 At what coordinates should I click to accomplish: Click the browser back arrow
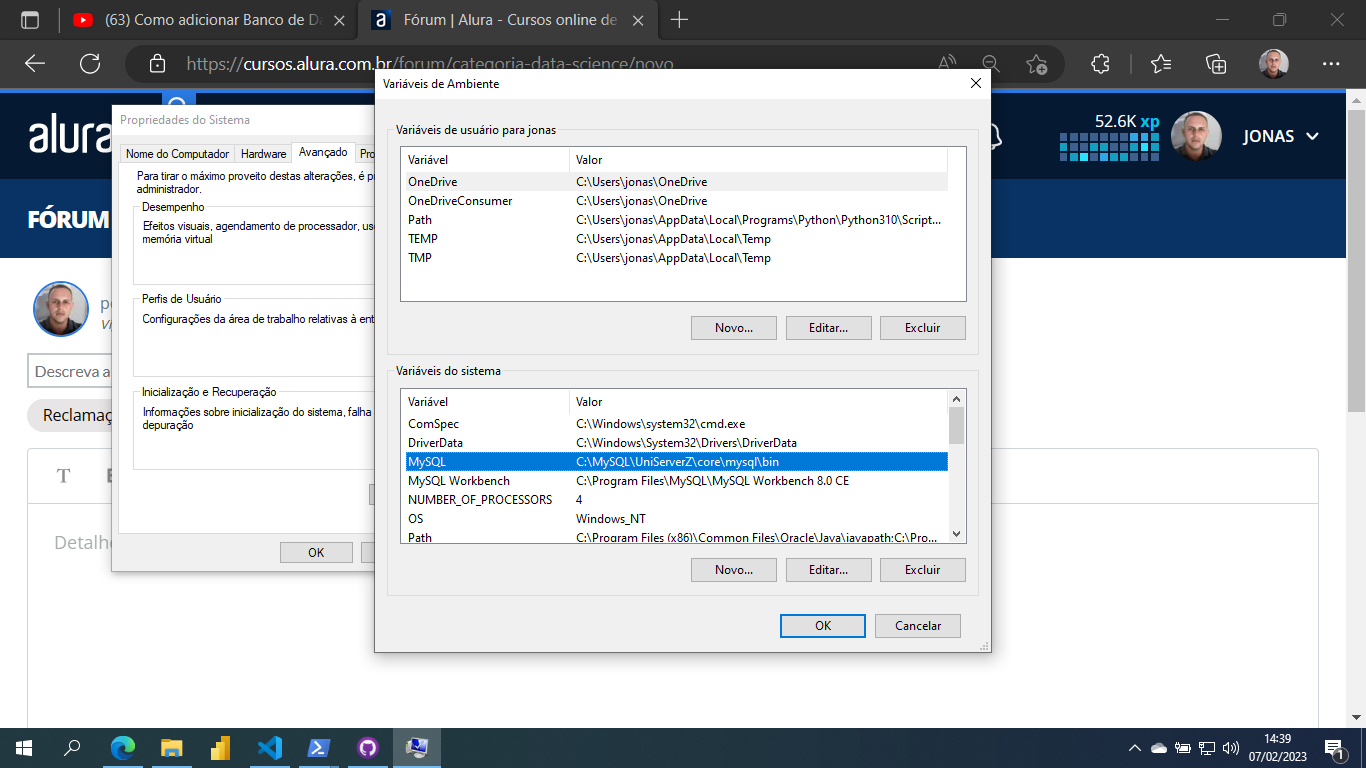[x=35, y=64]
